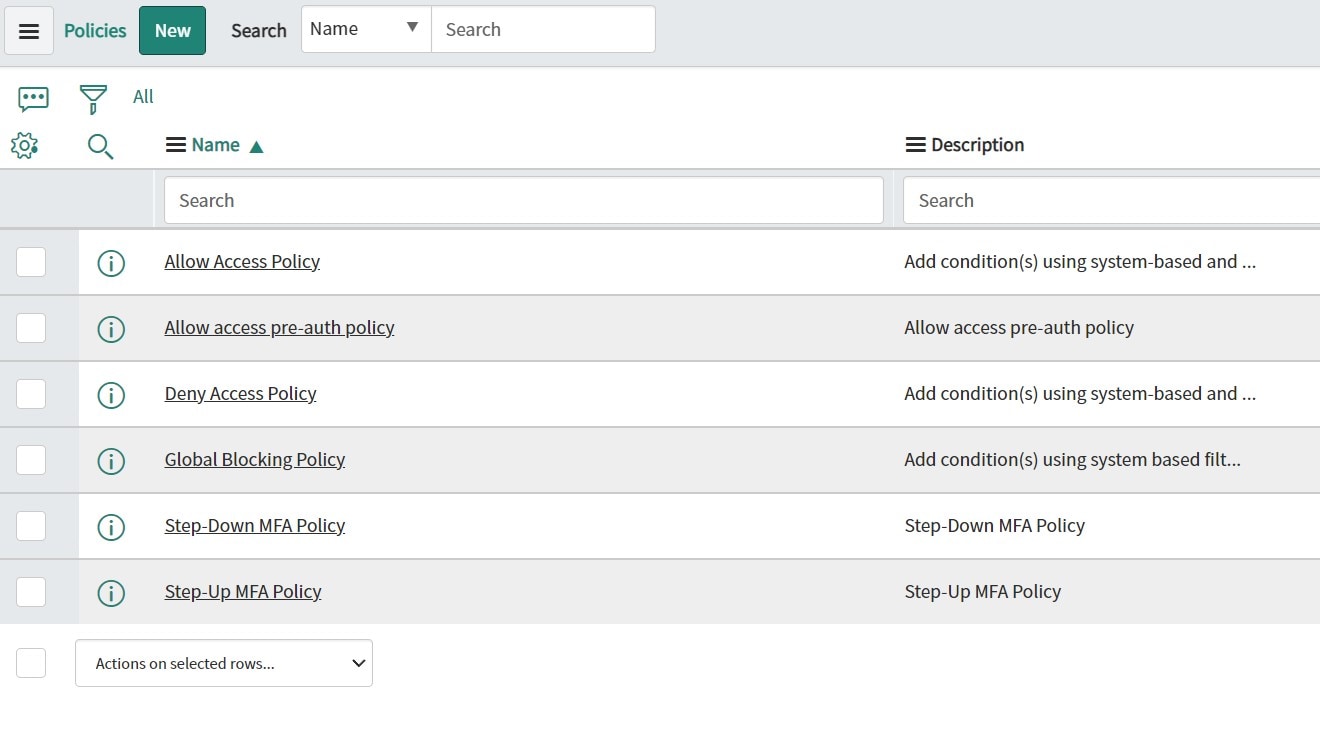Open the comments panel icon
1320x739 pixels.
[x=32, y=97]
